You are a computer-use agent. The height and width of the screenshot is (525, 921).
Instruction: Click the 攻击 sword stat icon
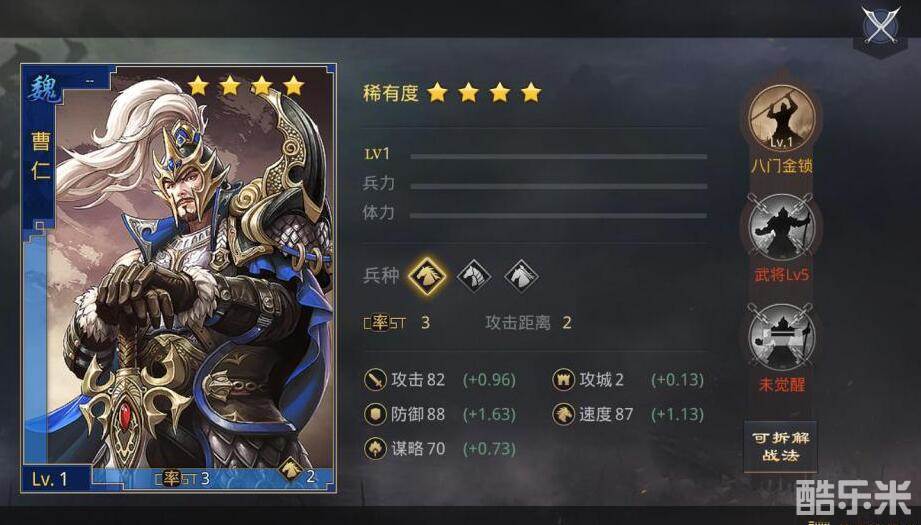(375, 379)
